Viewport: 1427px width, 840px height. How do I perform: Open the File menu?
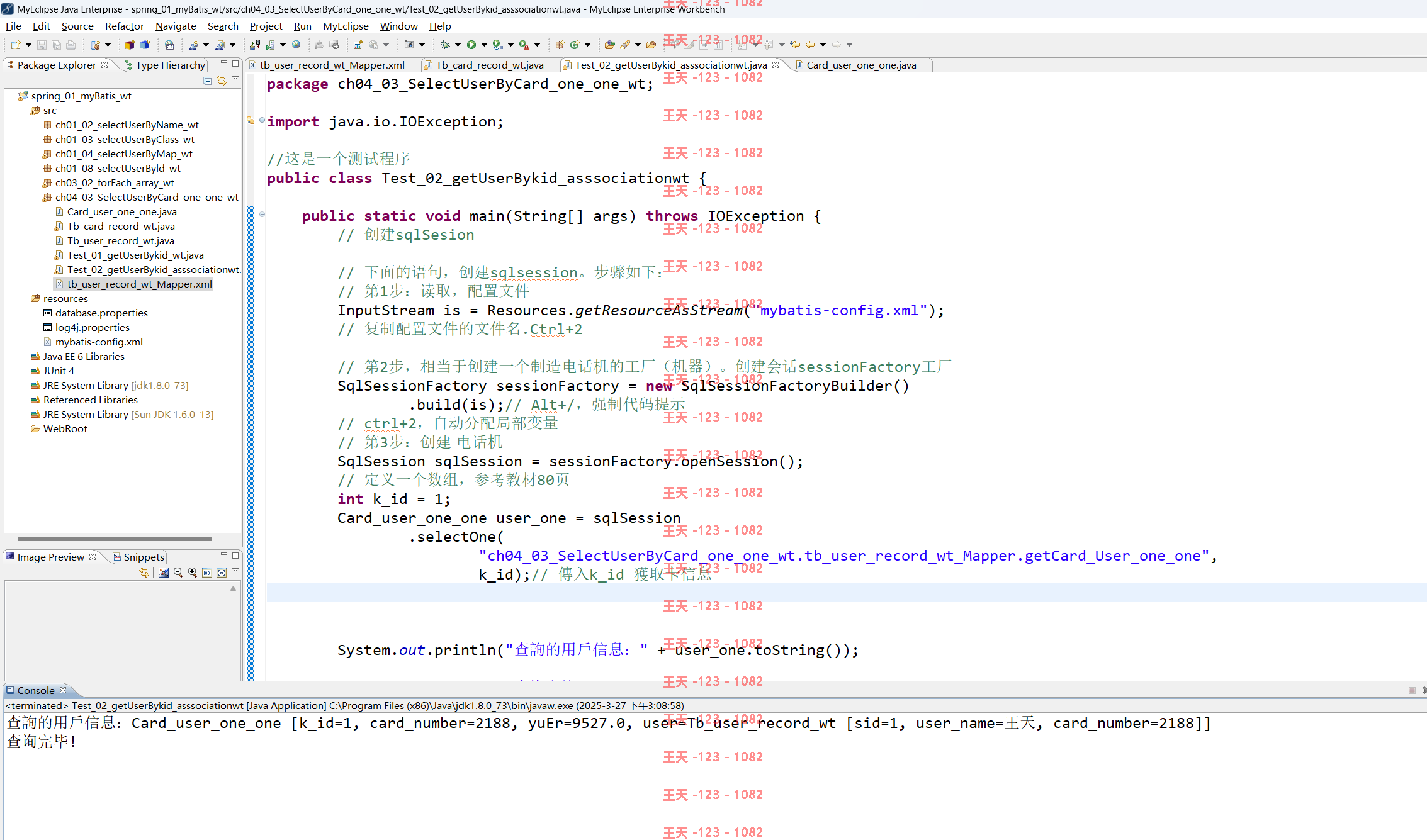[x=13, y=26]
